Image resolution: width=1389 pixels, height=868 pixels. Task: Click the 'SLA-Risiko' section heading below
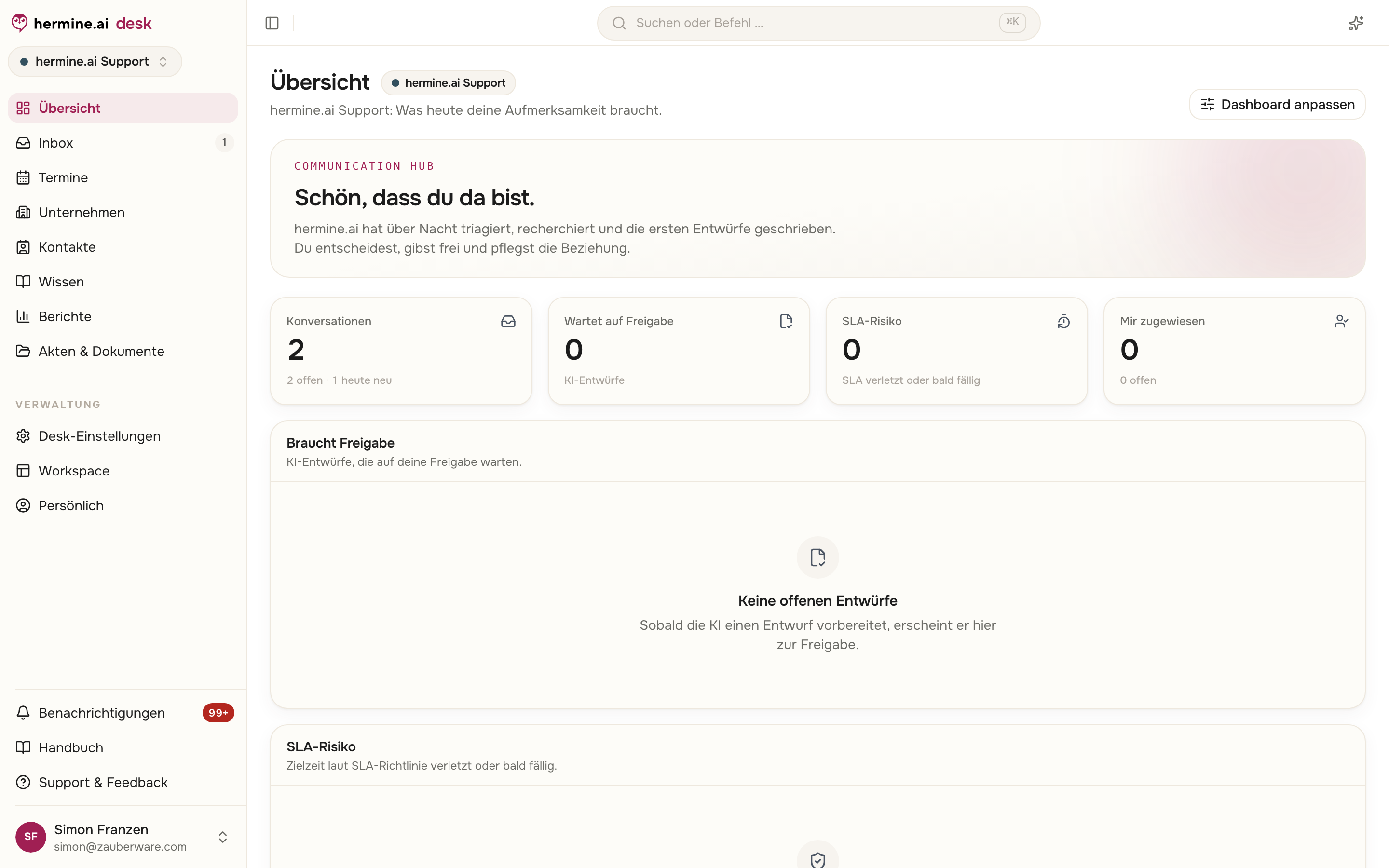click(x=321, y=747)
